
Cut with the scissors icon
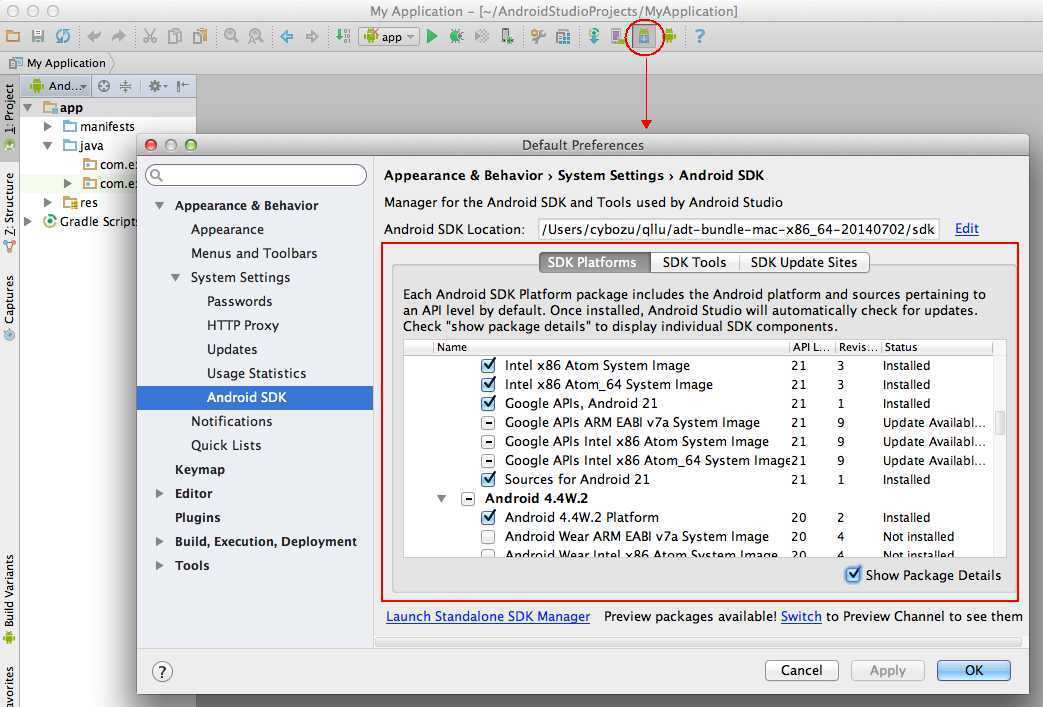150,37
